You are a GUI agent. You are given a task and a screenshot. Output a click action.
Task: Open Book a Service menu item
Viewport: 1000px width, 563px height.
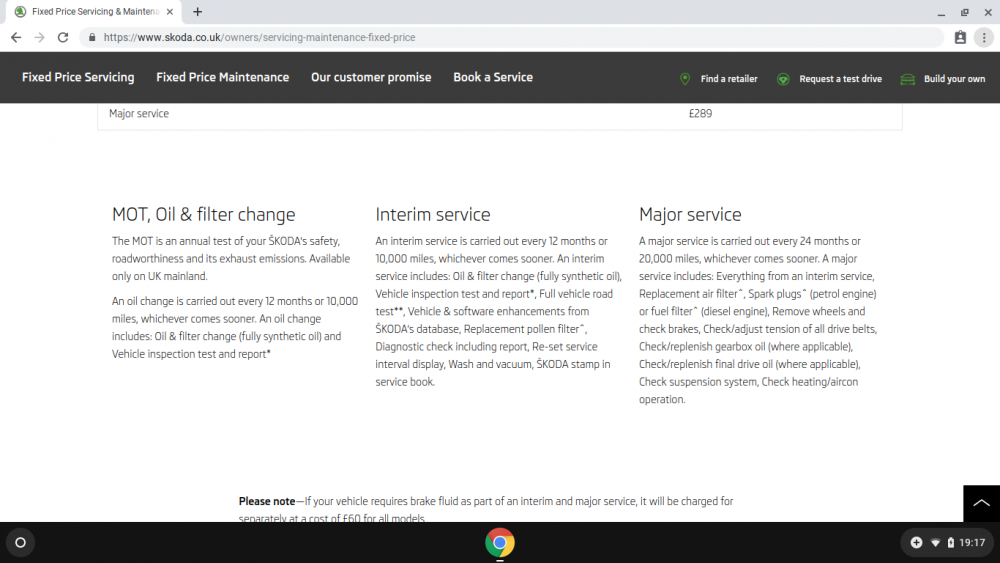tap(493, 77)
